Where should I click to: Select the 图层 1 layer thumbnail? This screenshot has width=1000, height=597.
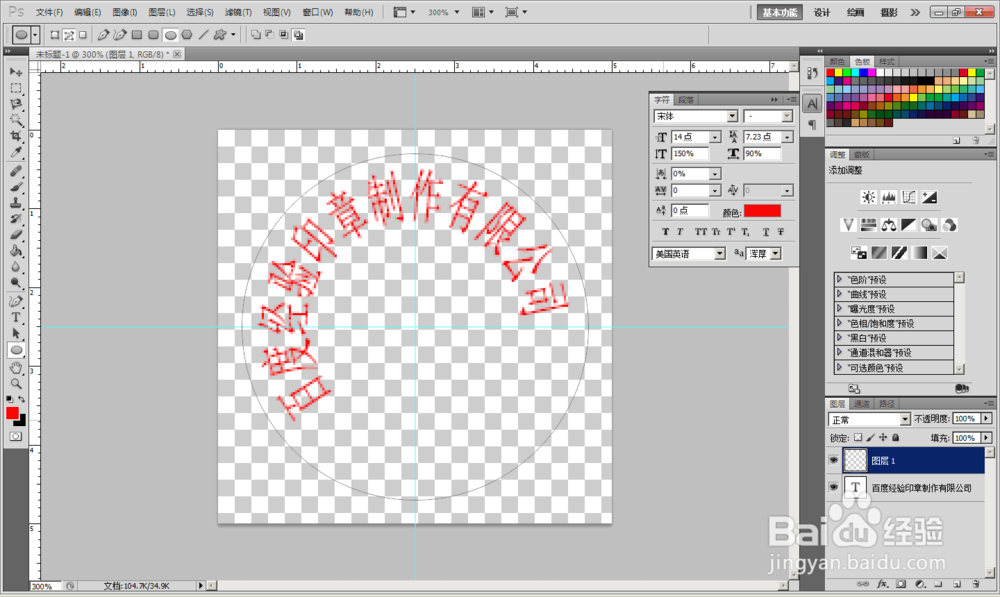coord(855,460)
